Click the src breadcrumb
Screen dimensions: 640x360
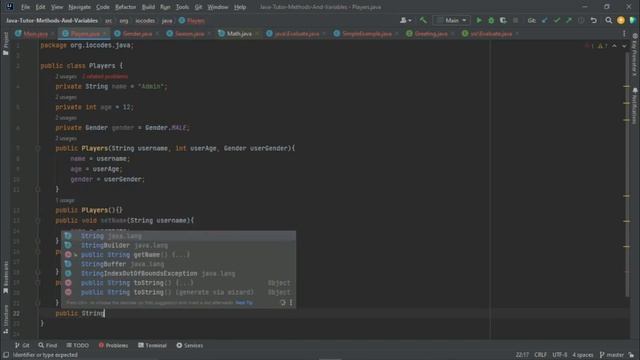(109, 20)
